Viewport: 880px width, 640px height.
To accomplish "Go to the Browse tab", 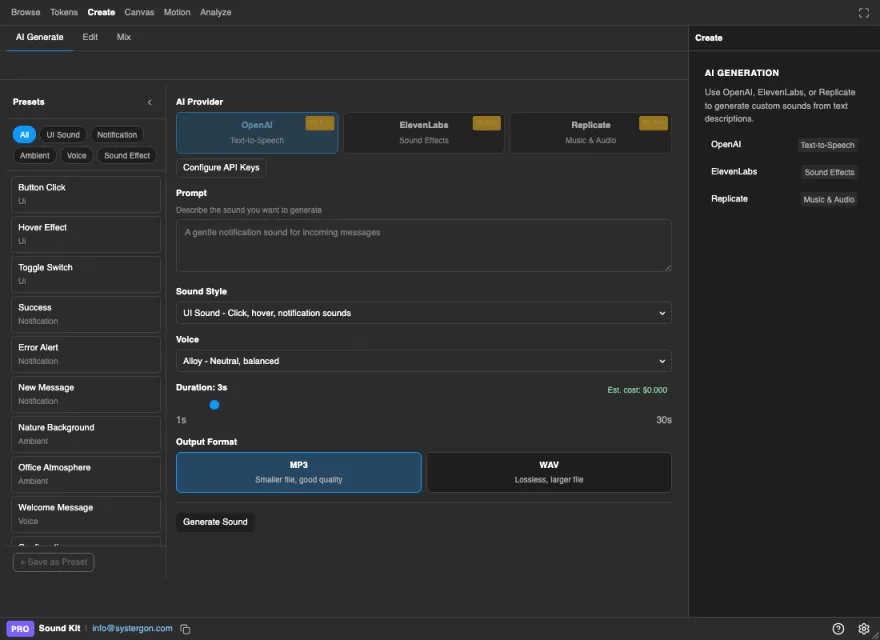I will point(26,12).
